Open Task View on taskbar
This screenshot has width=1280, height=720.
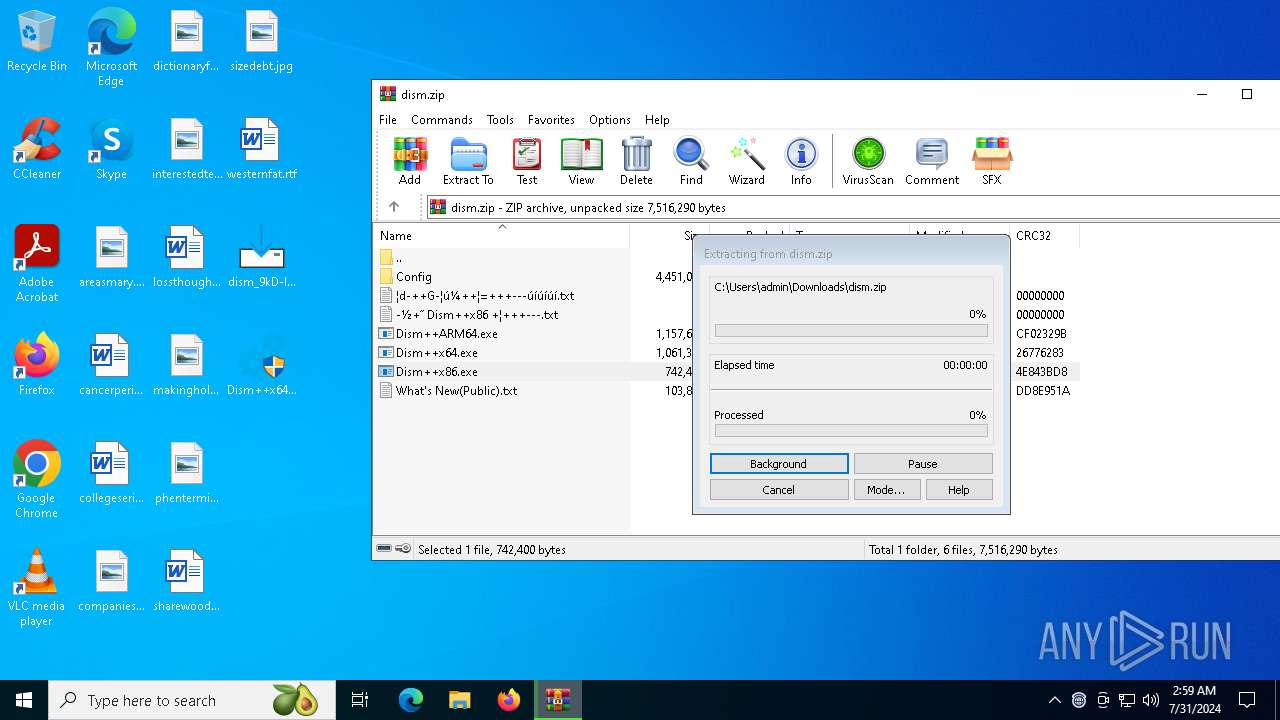[x=360, y=700]
